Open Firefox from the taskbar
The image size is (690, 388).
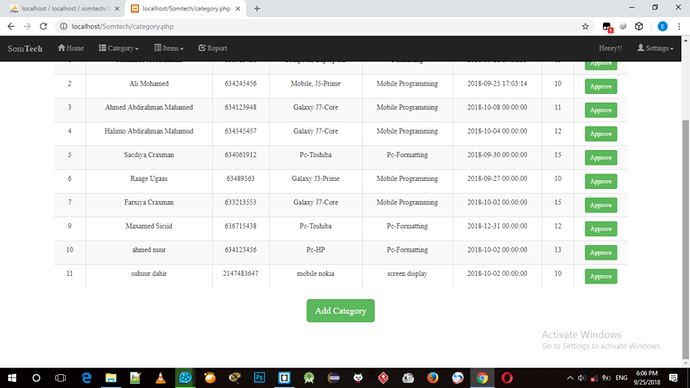tap(433, 378)
